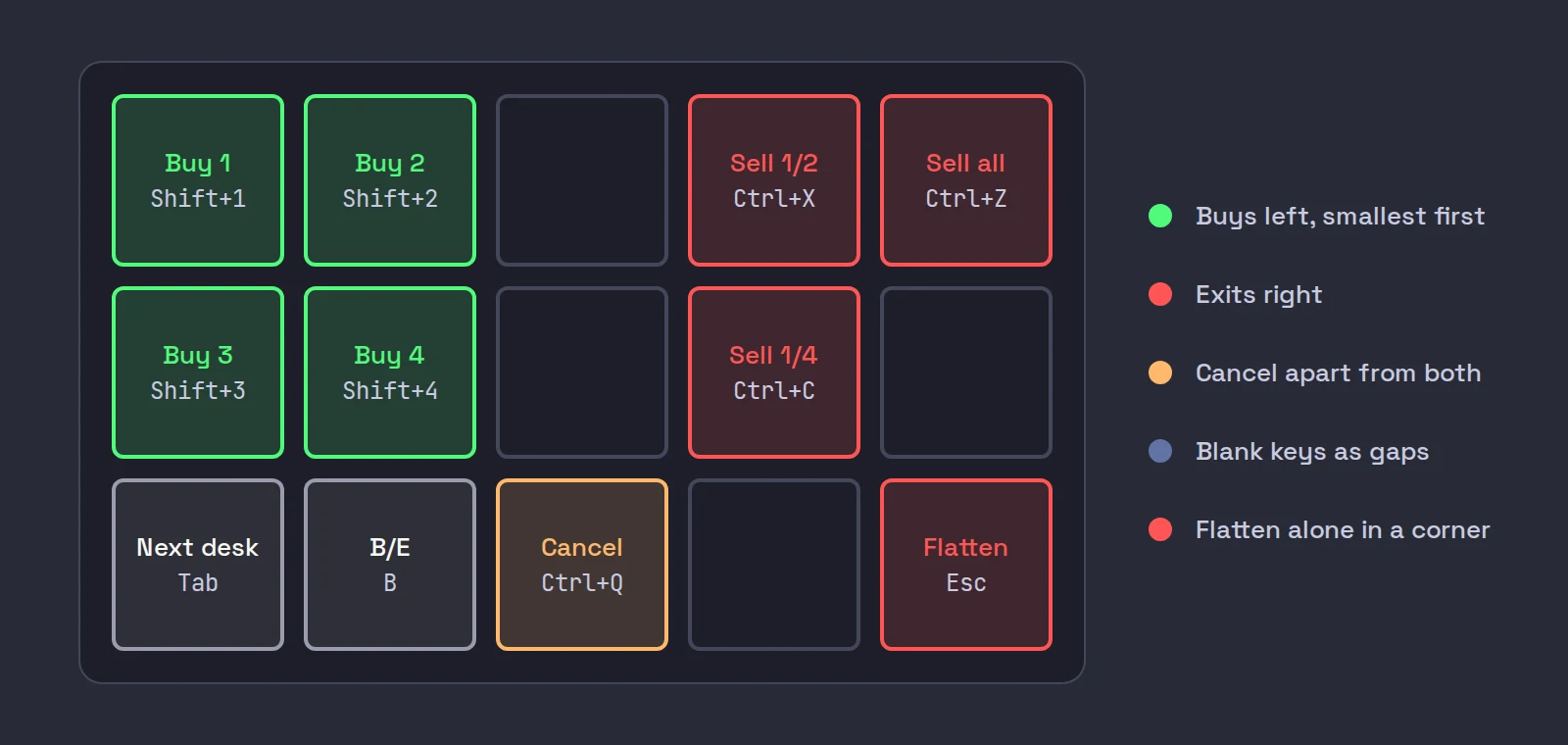Click the Buy 1 key
1568x745 pixels.
pyautogui.click(x=198, y=180)
